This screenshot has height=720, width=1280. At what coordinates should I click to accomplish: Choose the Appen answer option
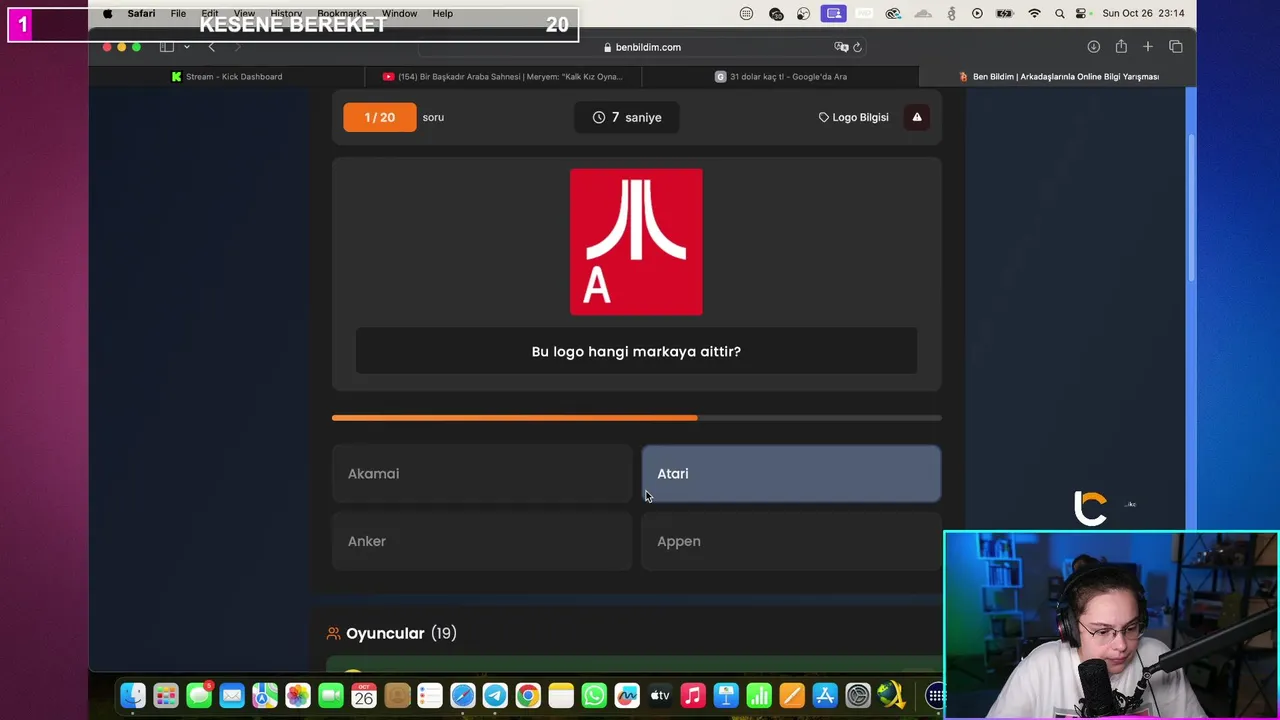(791, 541)
